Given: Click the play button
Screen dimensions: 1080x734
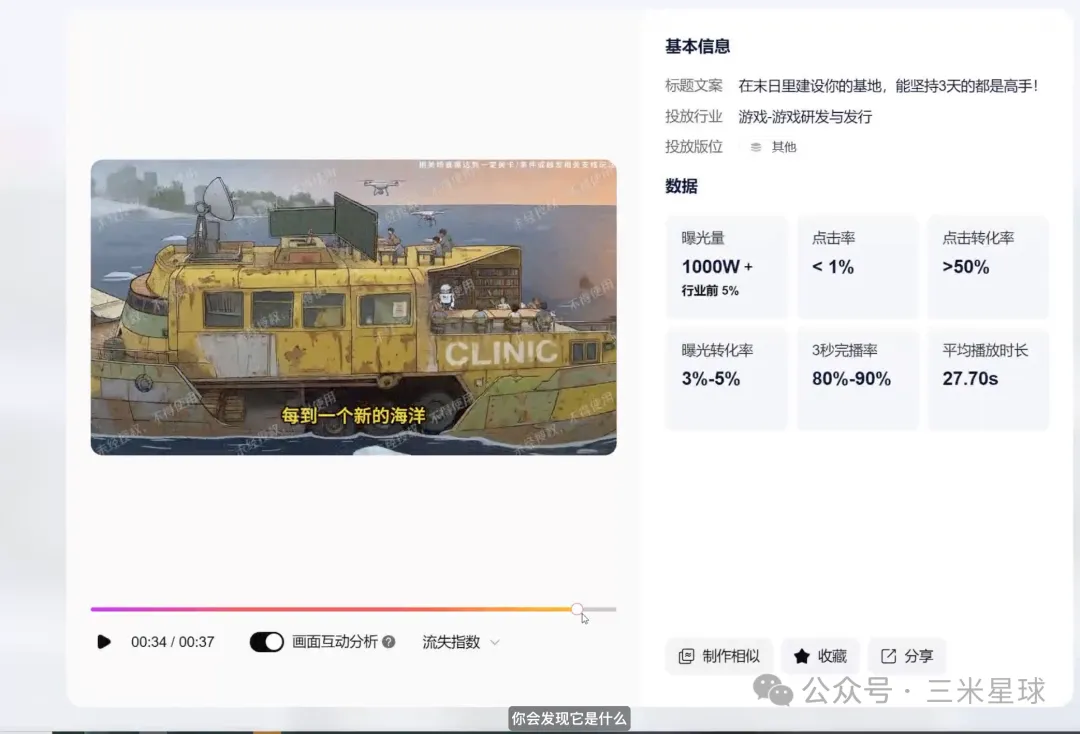Looking at the screenshot, I should click(104, 642).
